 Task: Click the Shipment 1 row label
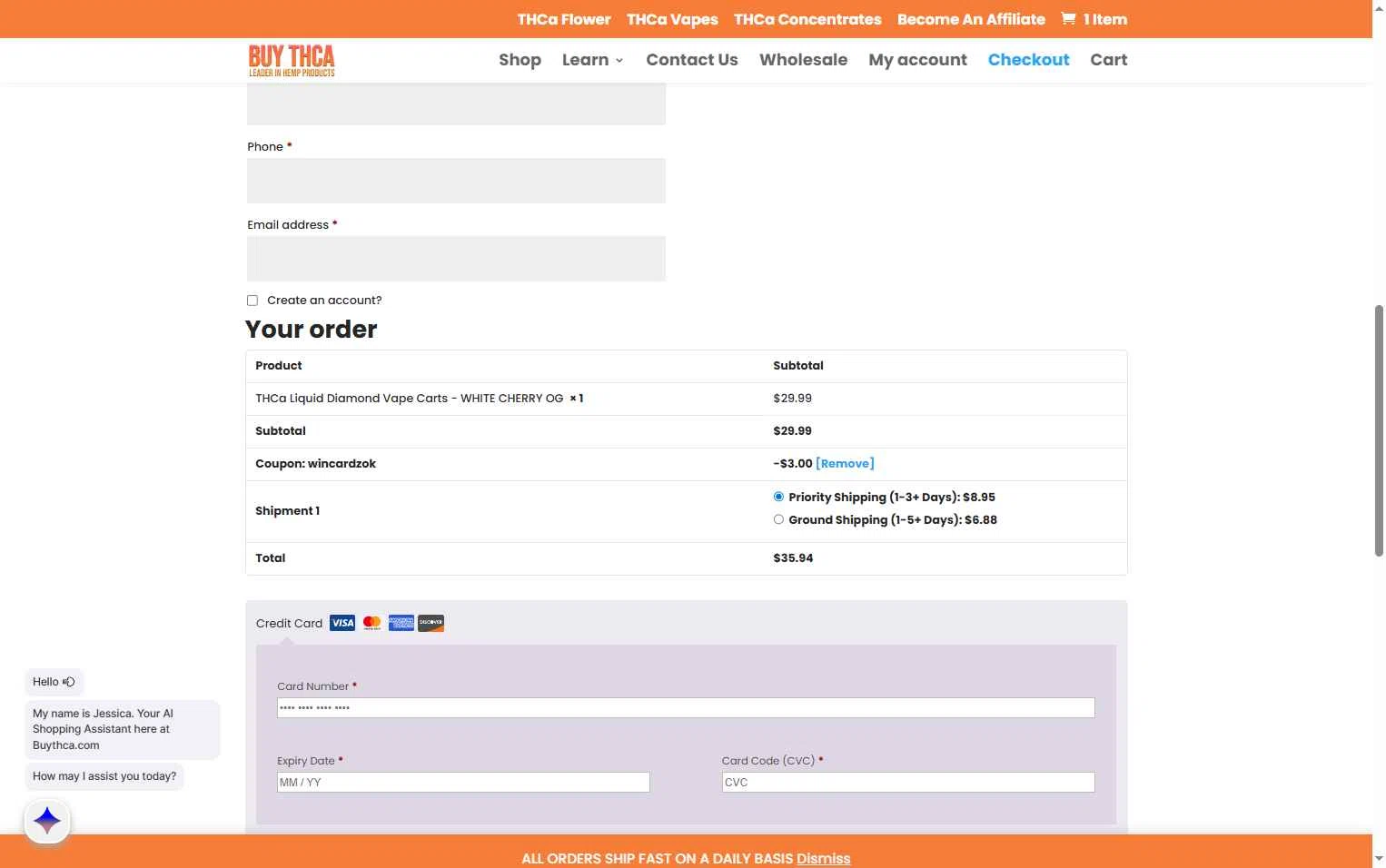click(x=287, y=510)
